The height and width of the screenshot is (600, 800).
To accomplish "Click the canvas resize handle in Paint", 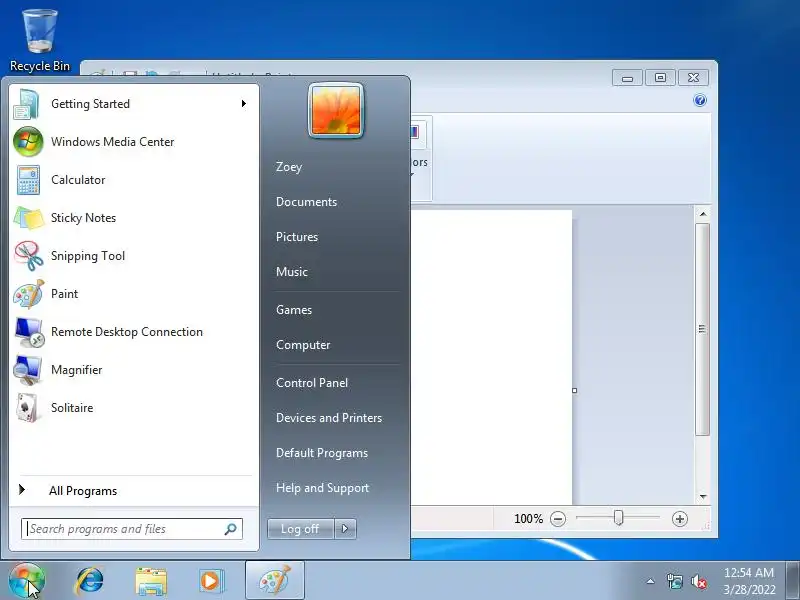I will (x=574, y=390).
